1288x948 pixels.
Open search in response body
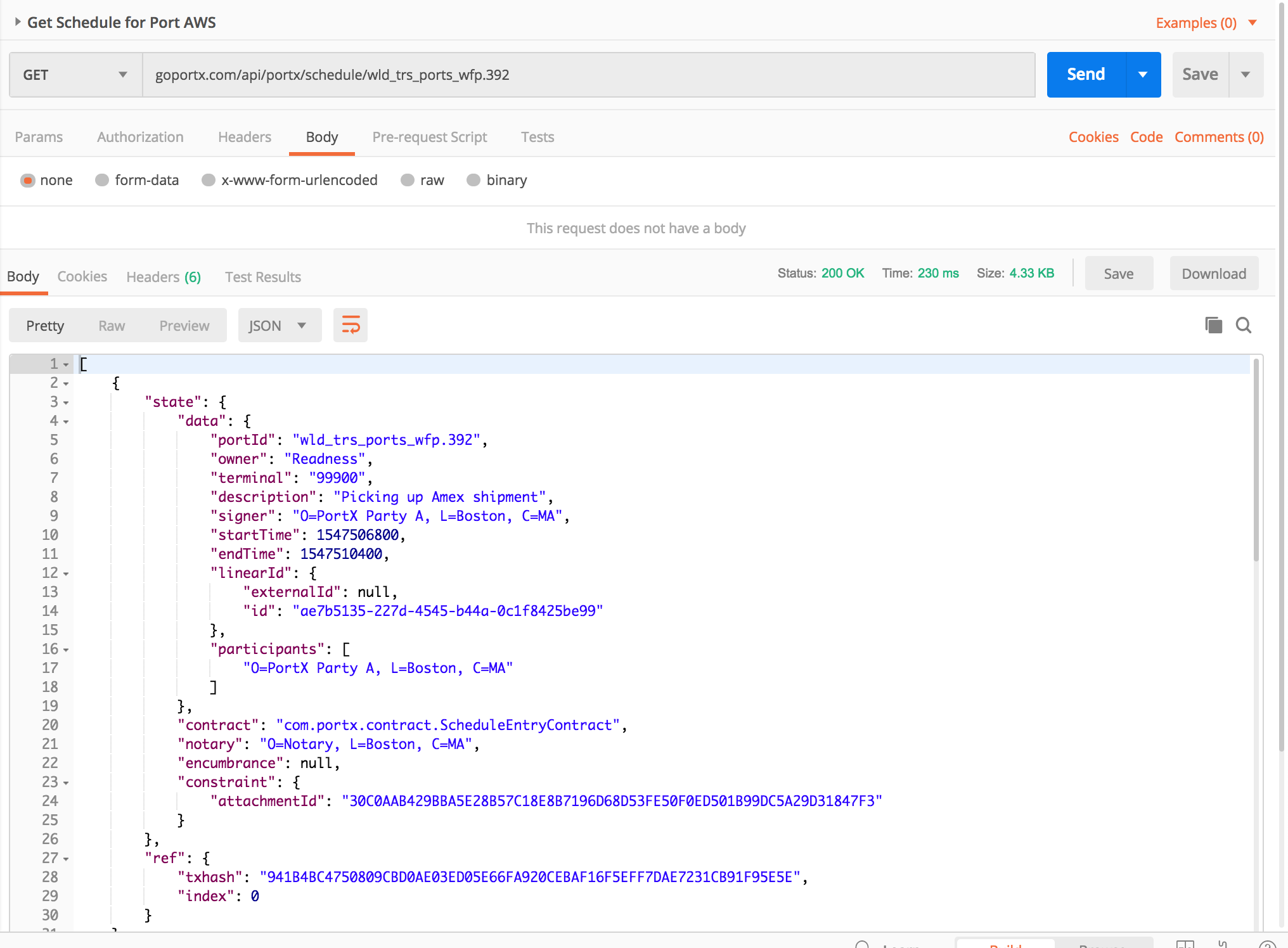coord(1243,325)
